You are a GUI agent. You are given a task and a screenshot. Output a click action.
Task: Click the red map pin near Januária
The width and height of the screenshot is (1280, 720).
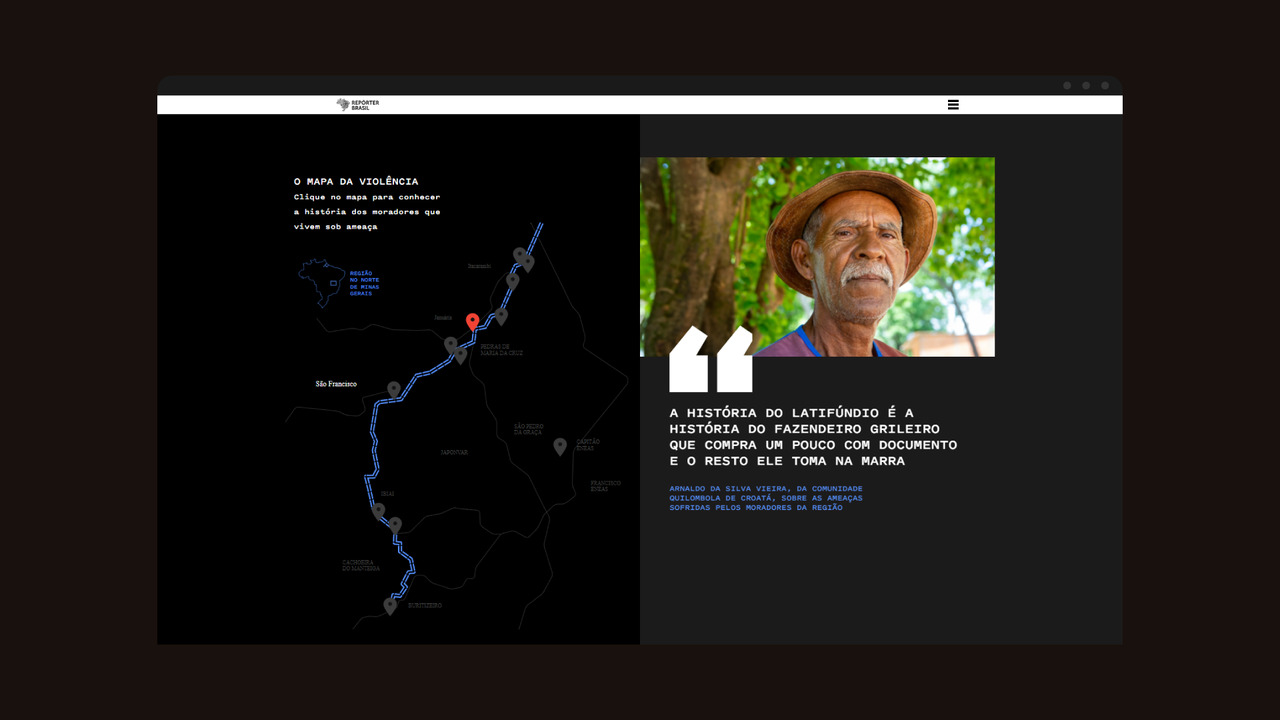coord(472,321)
